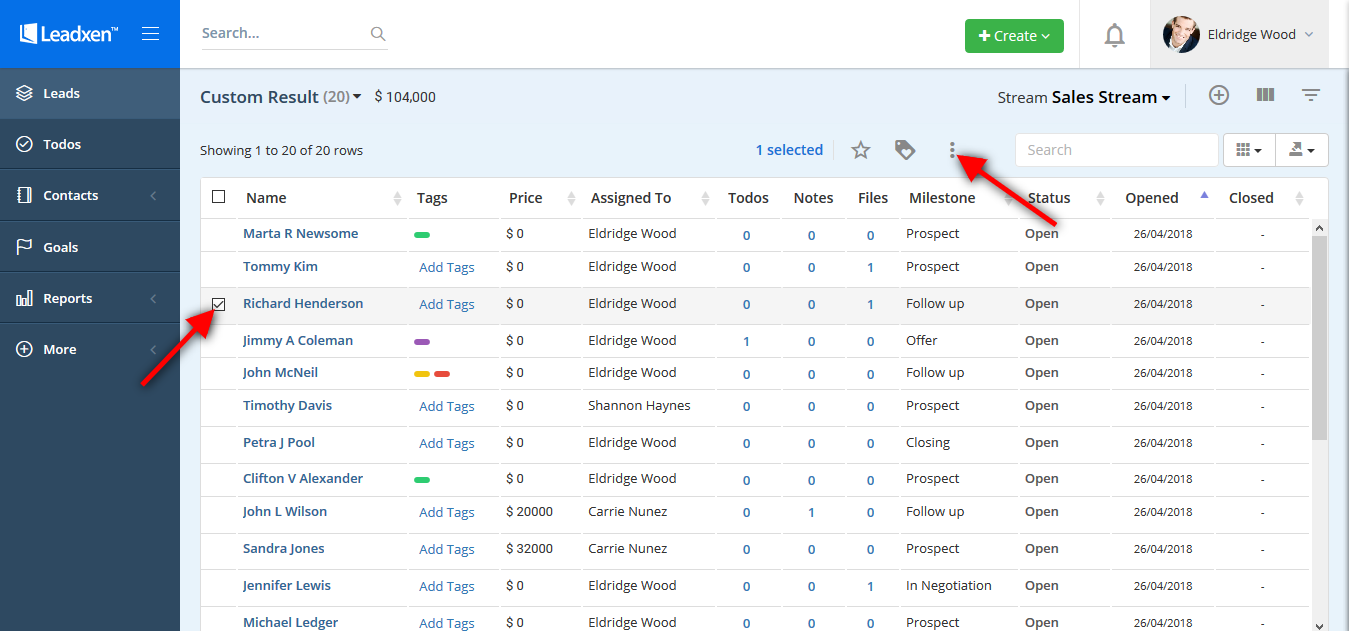Click the 1 selected label

click(x=789, y=150)
